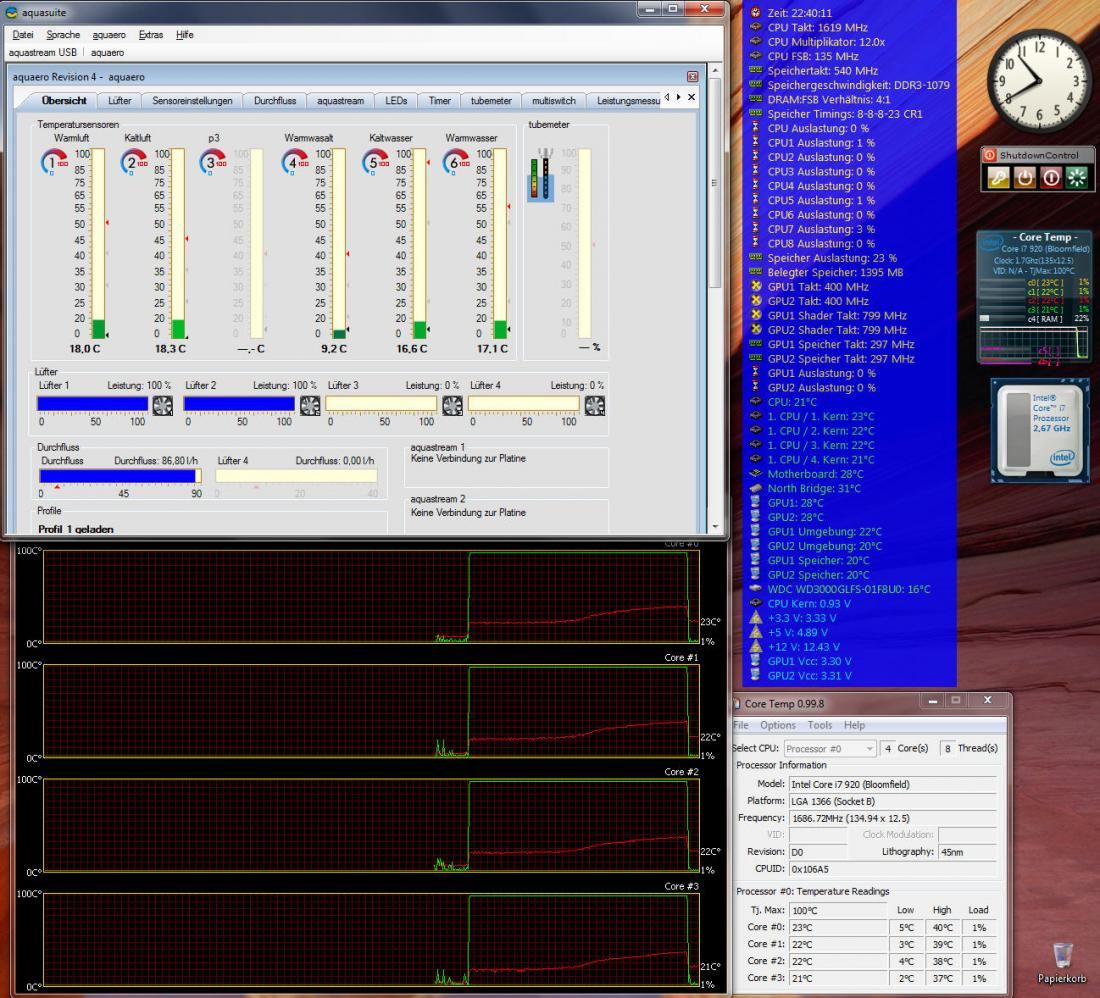Click the Warmluft temperature column bar
The width and height of the screenshot is (1100, 998).
pyautogui.click(x=98, y=243)
